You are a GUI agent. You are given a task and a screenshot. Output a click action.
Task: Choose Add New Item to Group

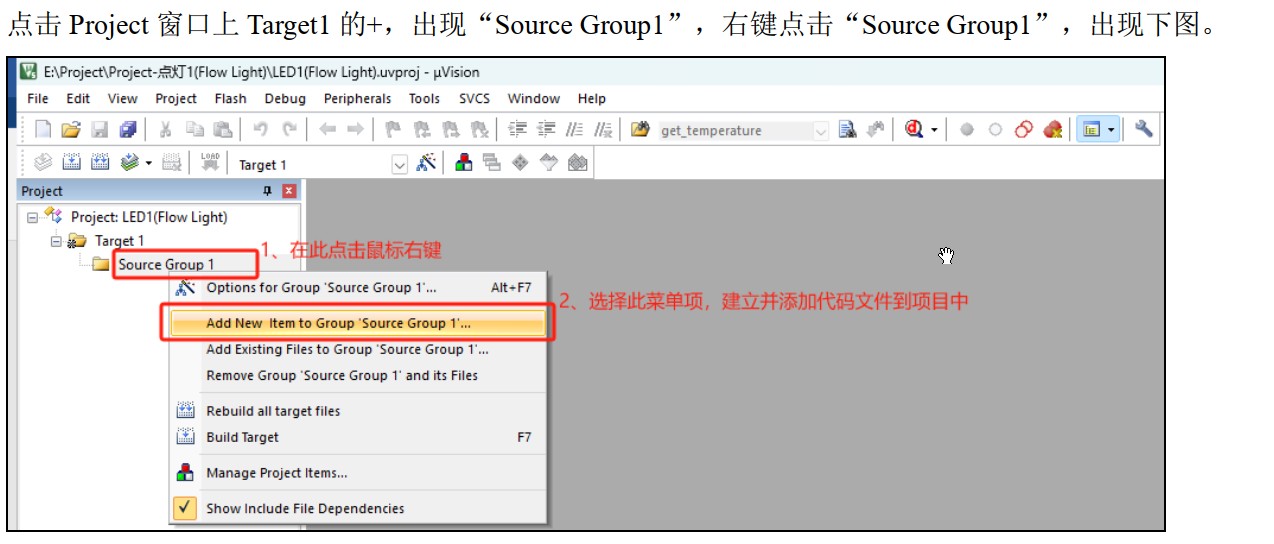pos(358,324)
